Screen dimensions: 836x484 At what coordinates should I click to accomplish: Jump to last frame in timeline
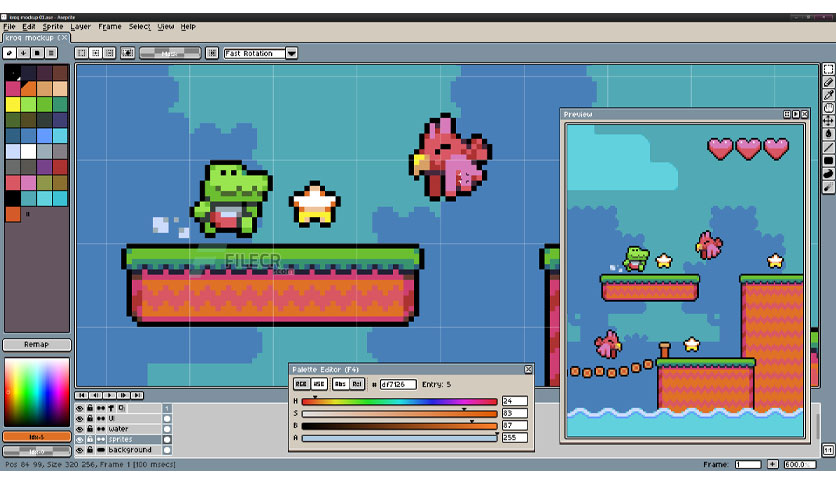137,395
